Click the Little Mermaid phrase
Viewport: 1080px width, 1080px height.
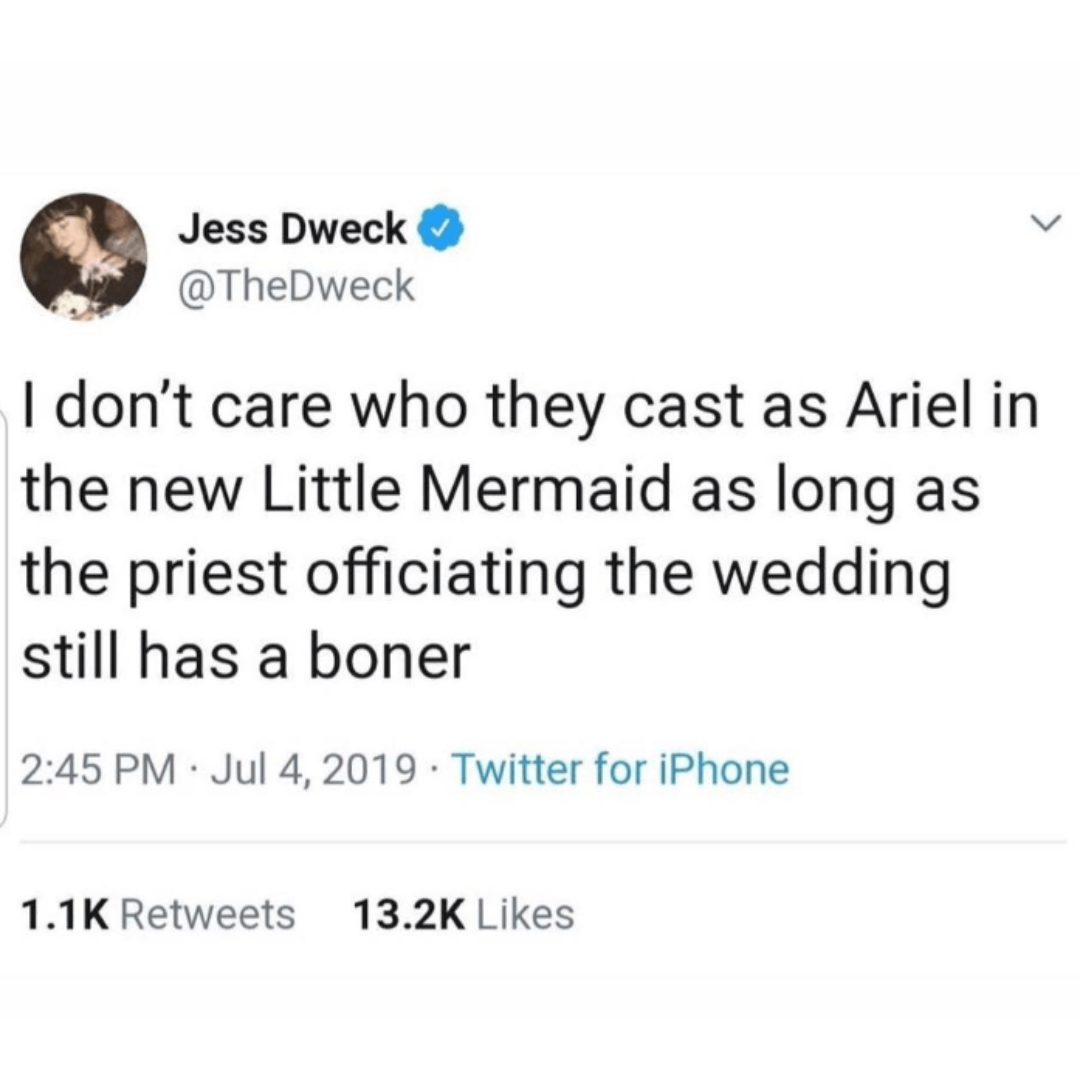click(x=468, y=489)
